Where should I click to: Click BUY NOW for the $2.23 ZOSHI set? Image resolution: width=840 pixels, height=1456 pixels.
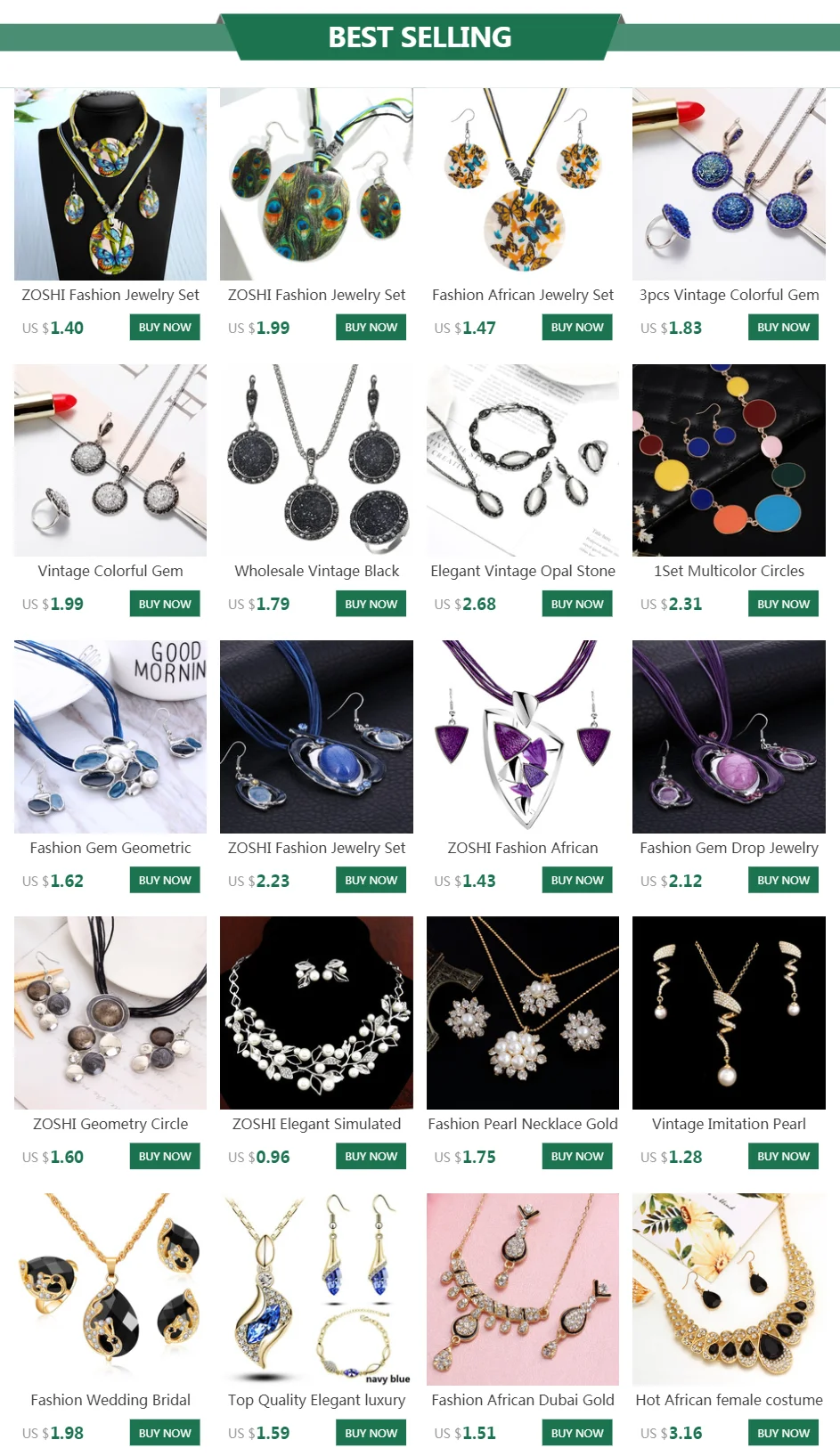371,880
